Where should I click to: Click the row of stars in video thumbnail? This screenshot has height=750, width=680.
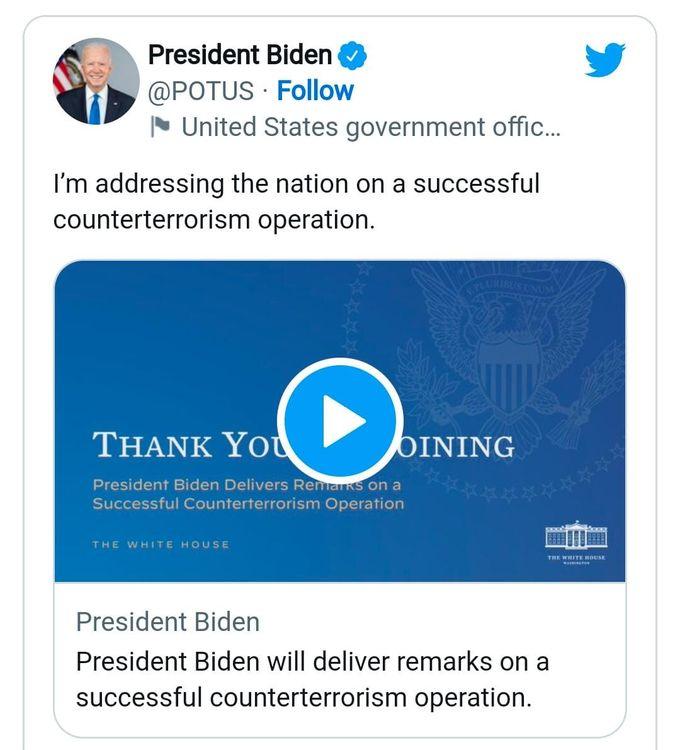click(x=520, y=490)
